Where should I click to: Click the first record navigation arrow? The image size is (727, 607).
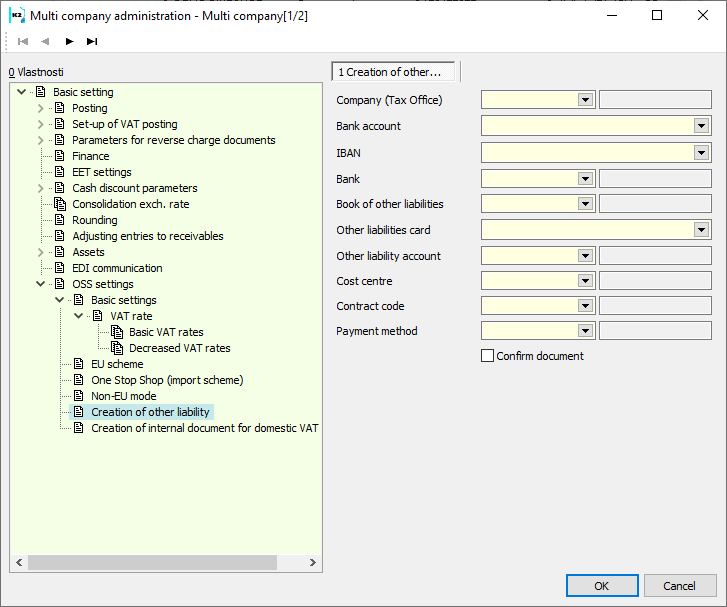[x=23, y=41]
